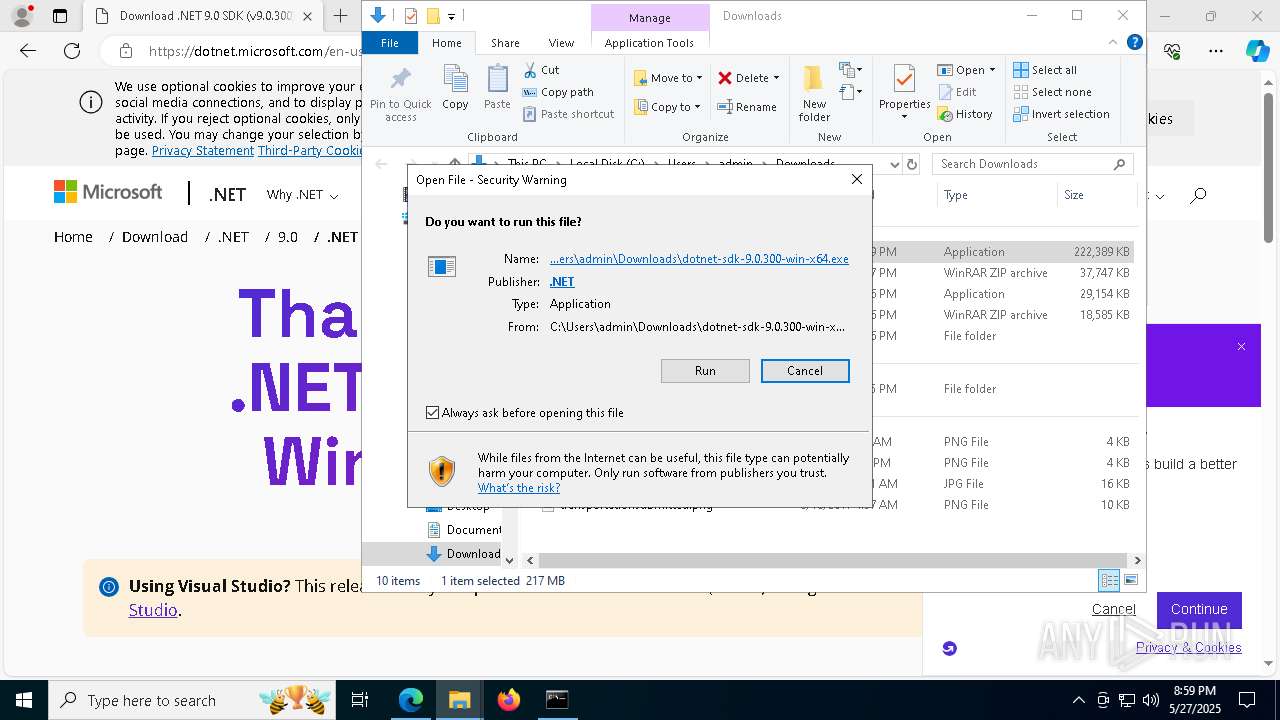Image resolution: width=1280 pixels, height=720 pixels.
Task: Untick Always ask before opening this file
Action: 433,413
